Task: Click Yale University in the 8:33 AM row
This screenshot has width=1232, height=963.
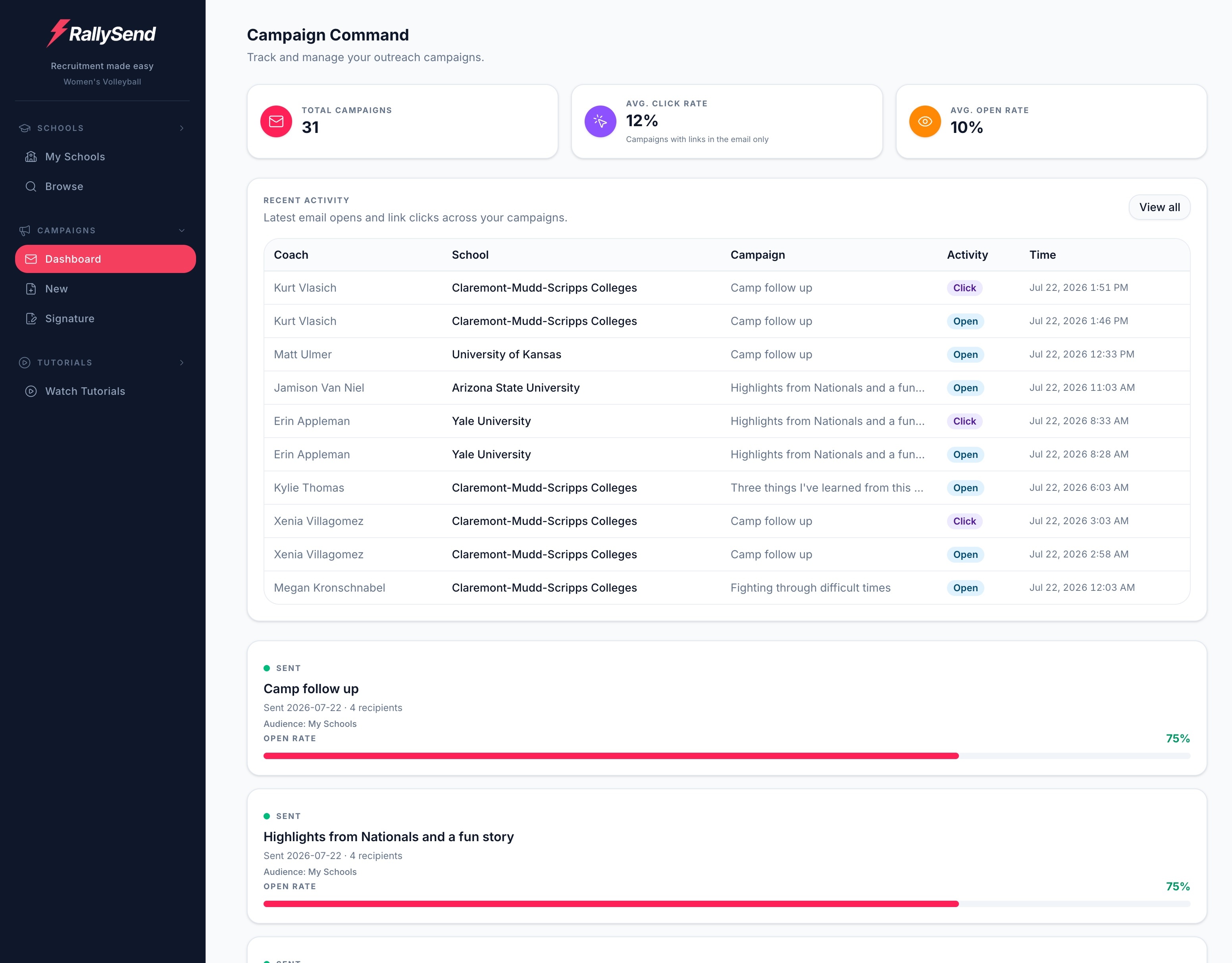Action: click(491, 421)
